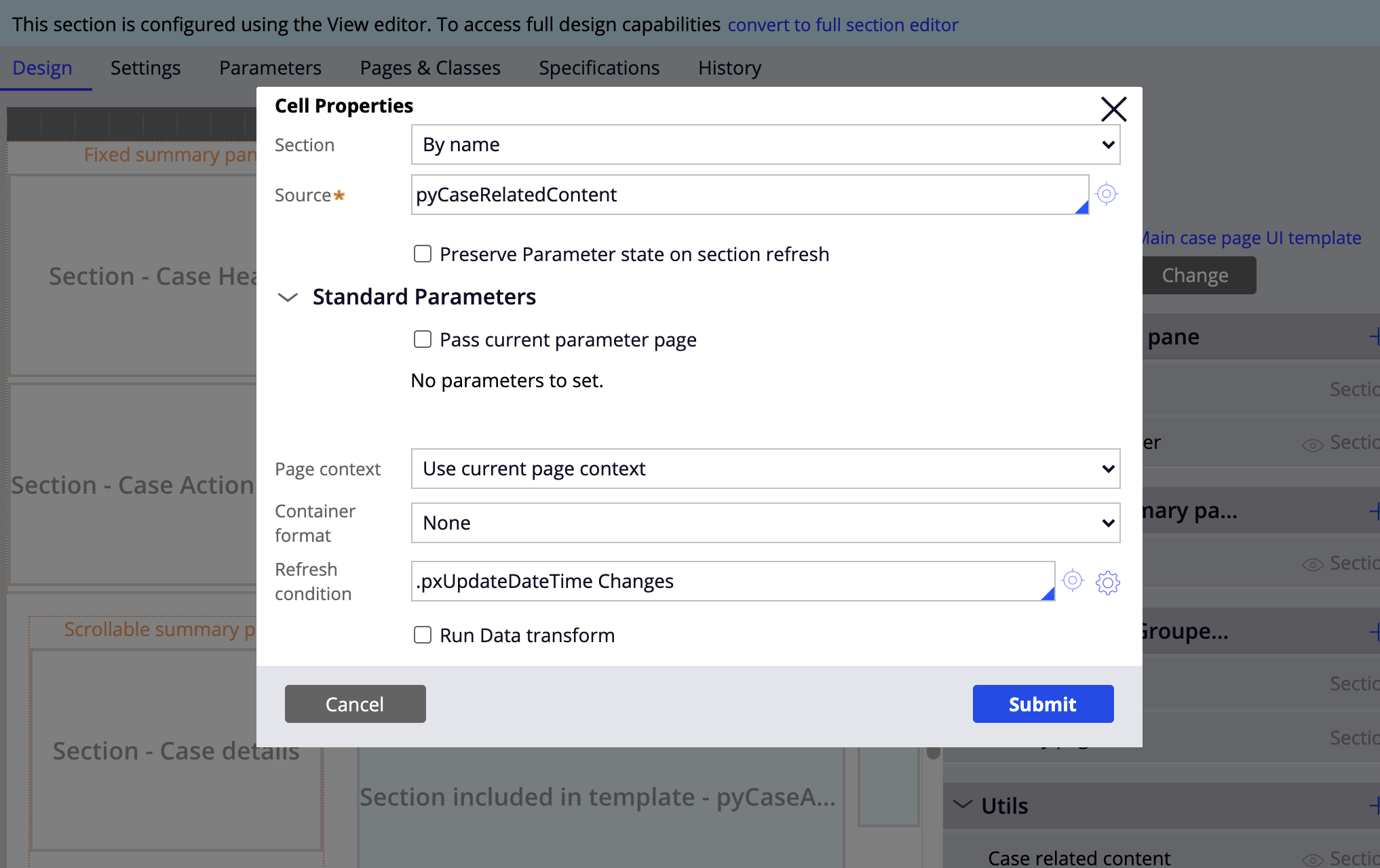The image size is (1380, 868).
Task: Click eye icon on Case related content row
Action: click(1313, 860)
